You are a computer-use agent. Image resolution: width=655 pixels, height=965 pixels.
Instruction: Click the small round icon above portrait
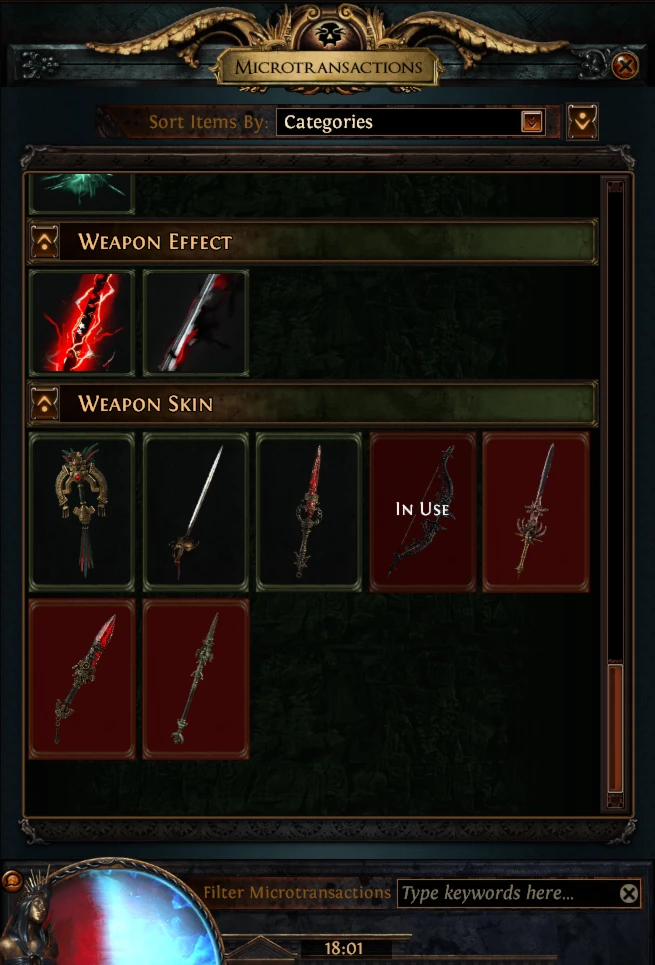tap(12, 881)
